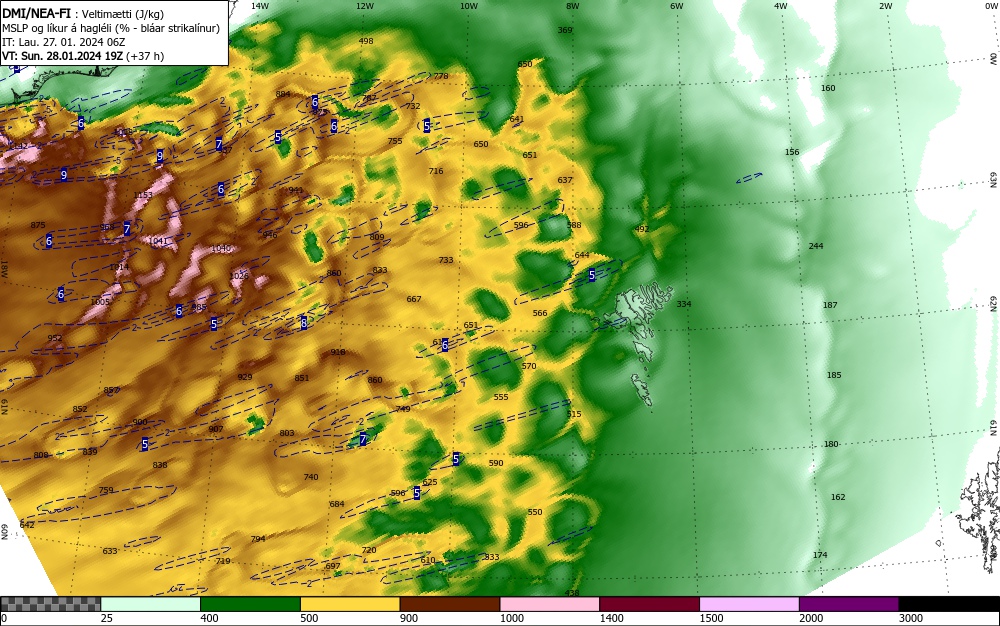Viewport: 1000px width, 626px height.
Task: Click the map value 794
Action: coord(258,539)
